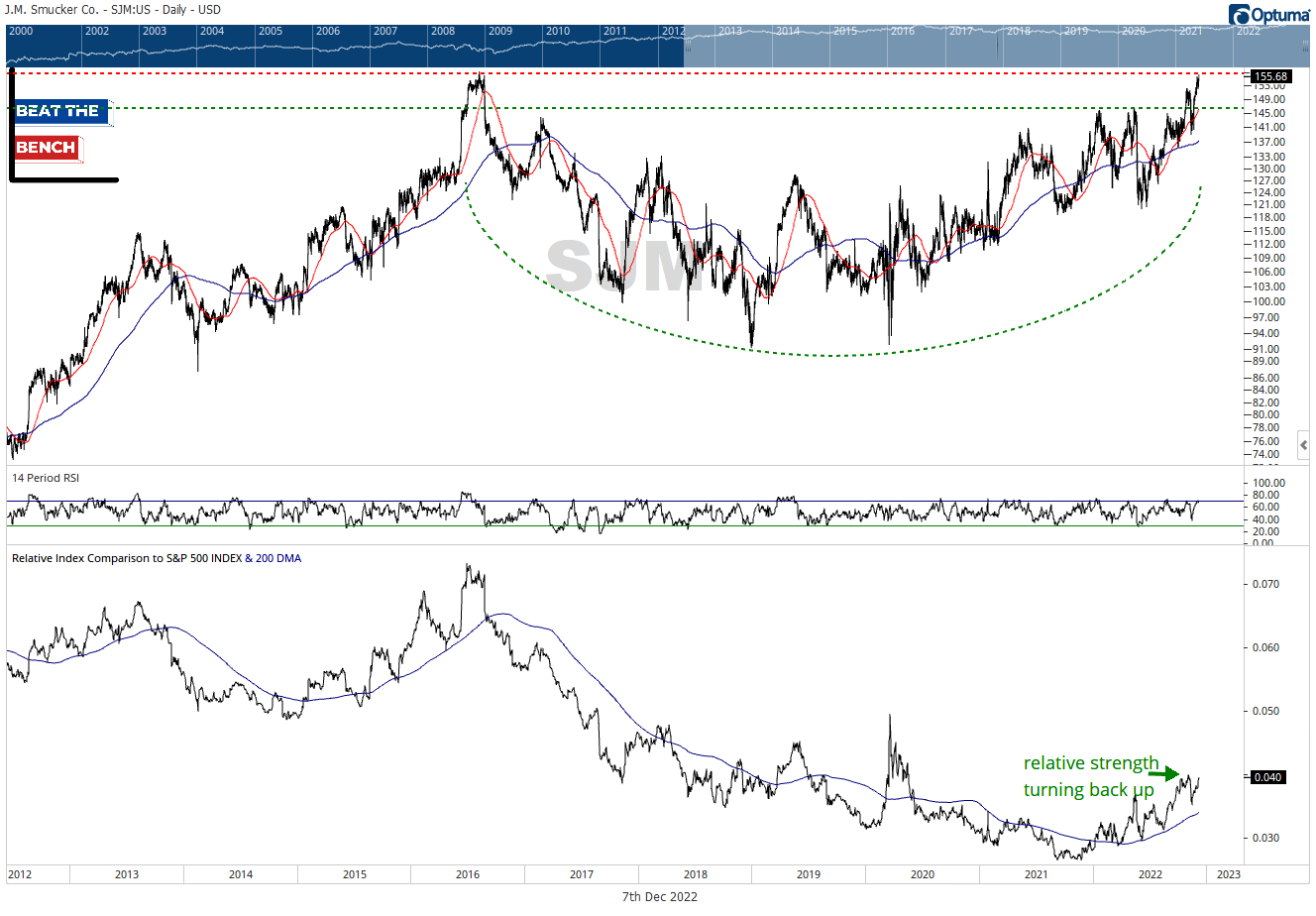Image resolution: width=1316 pixels, height=916 pixels.
Task: Click the 'relative strength turning back up' annotation
Action: [x=1091, y=776]
